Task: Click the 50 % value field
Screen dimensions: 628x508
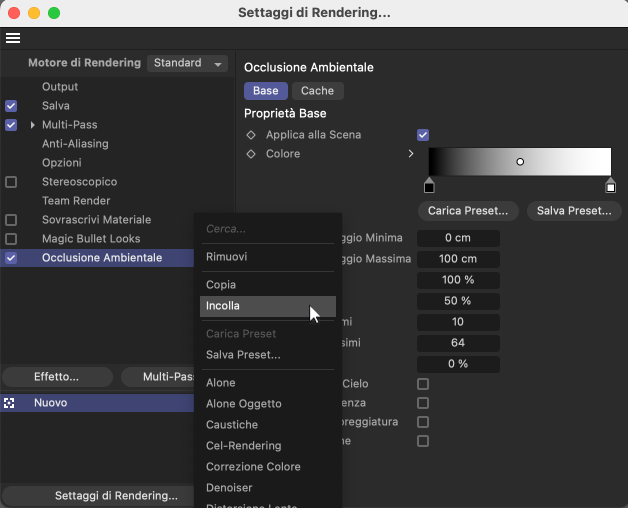Action: (458, 301)
